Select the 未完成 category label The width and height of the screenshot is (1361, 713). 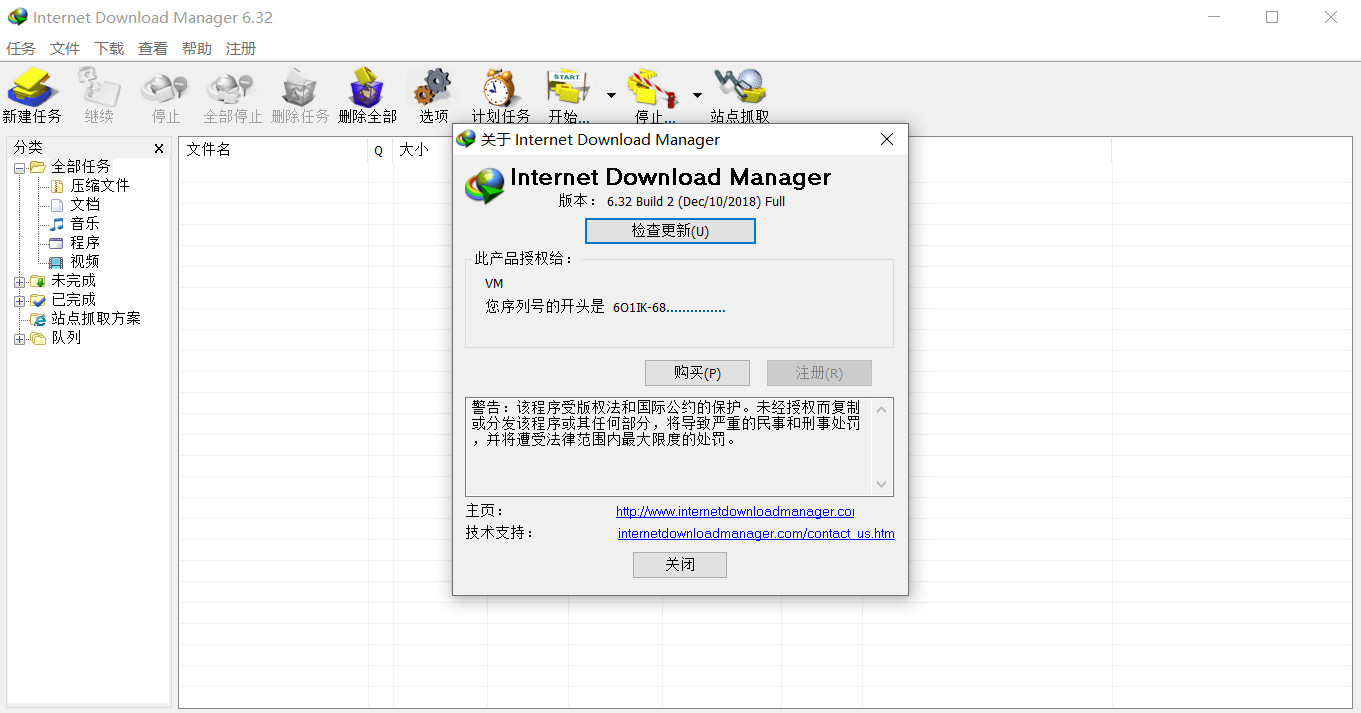(74, 281)
